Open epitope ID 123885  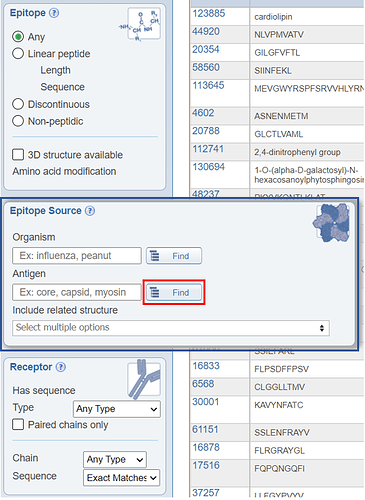tap(209, 14)
